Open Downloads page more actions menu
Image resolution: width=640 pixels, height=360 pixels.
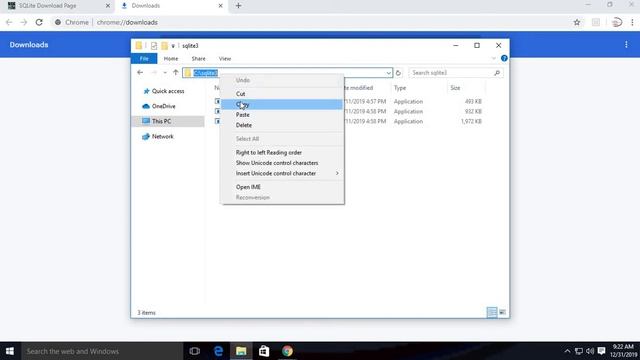click(626, 44)
